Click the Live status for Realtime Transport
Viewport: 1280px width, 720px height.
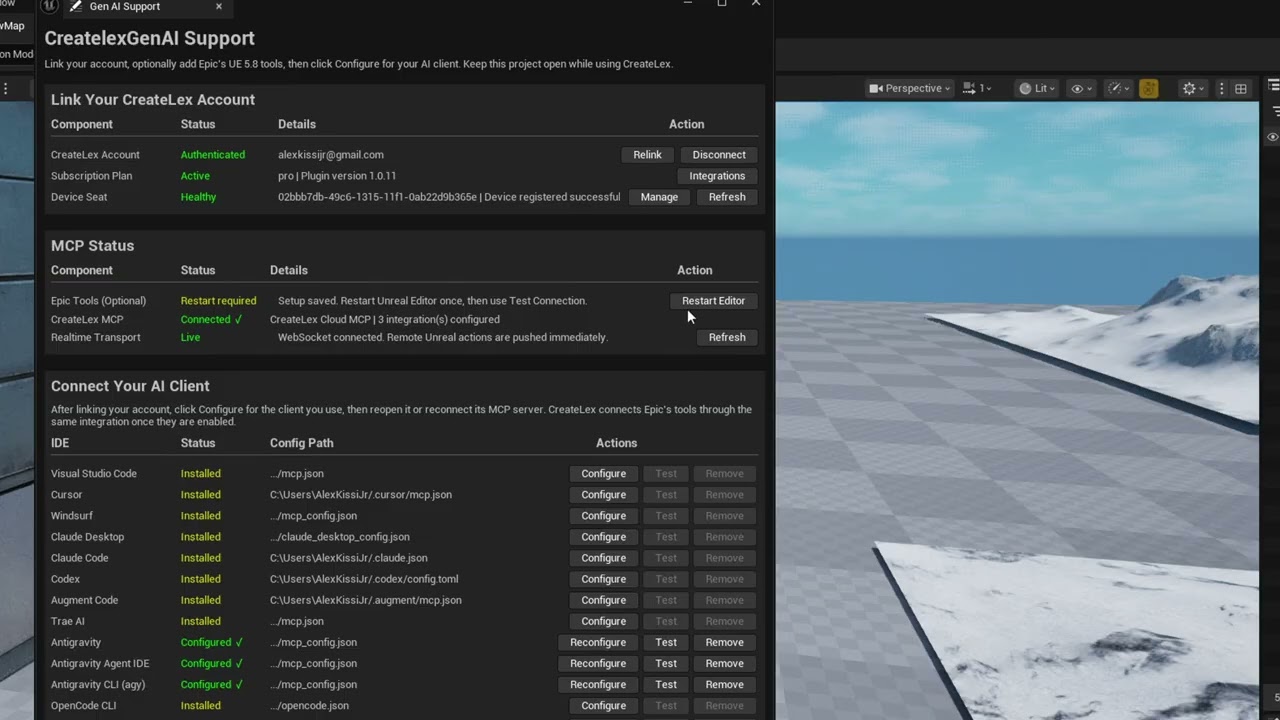pyautogui.click(x=191, y=338)
